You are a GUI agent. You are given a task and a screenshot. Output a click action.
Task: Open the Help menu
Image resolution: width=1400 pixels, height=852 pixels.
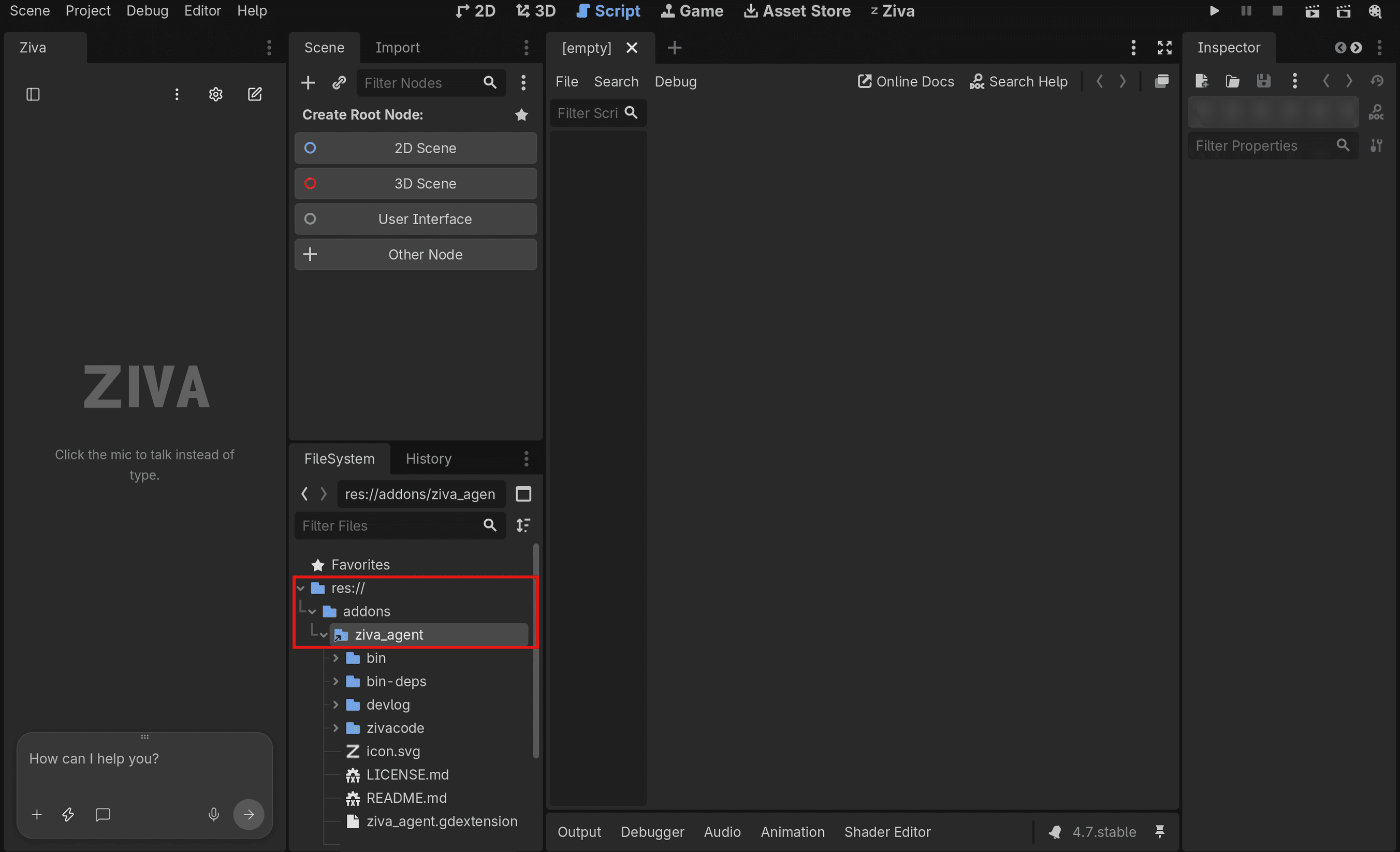[252, 11]
